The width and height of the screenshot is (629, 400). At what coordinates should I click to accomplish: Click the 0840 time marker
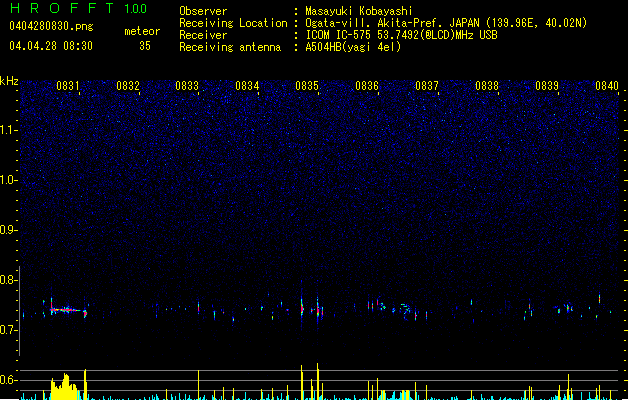point(607,86)
